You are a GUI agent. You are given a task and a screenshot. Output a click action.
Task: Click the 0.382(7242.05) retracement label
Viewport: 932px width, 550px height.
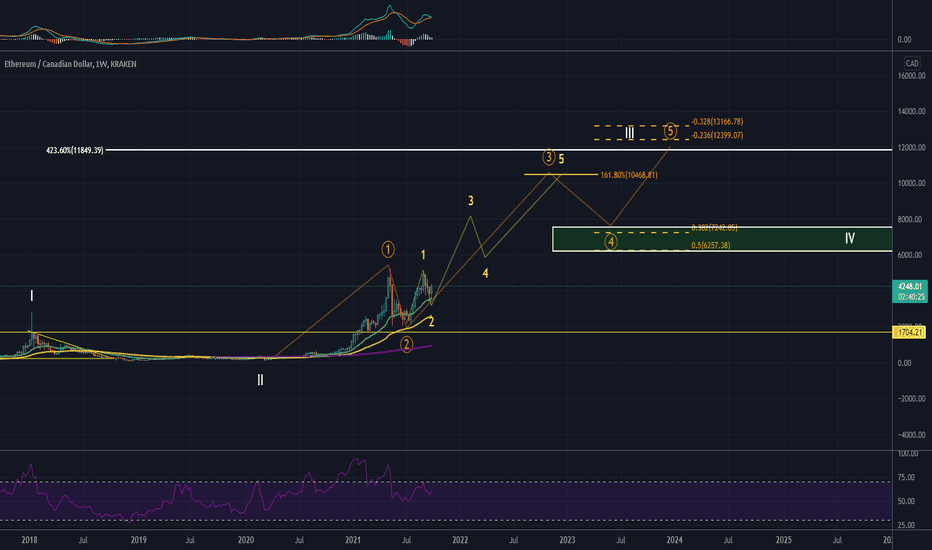click(x=714, y=228)
